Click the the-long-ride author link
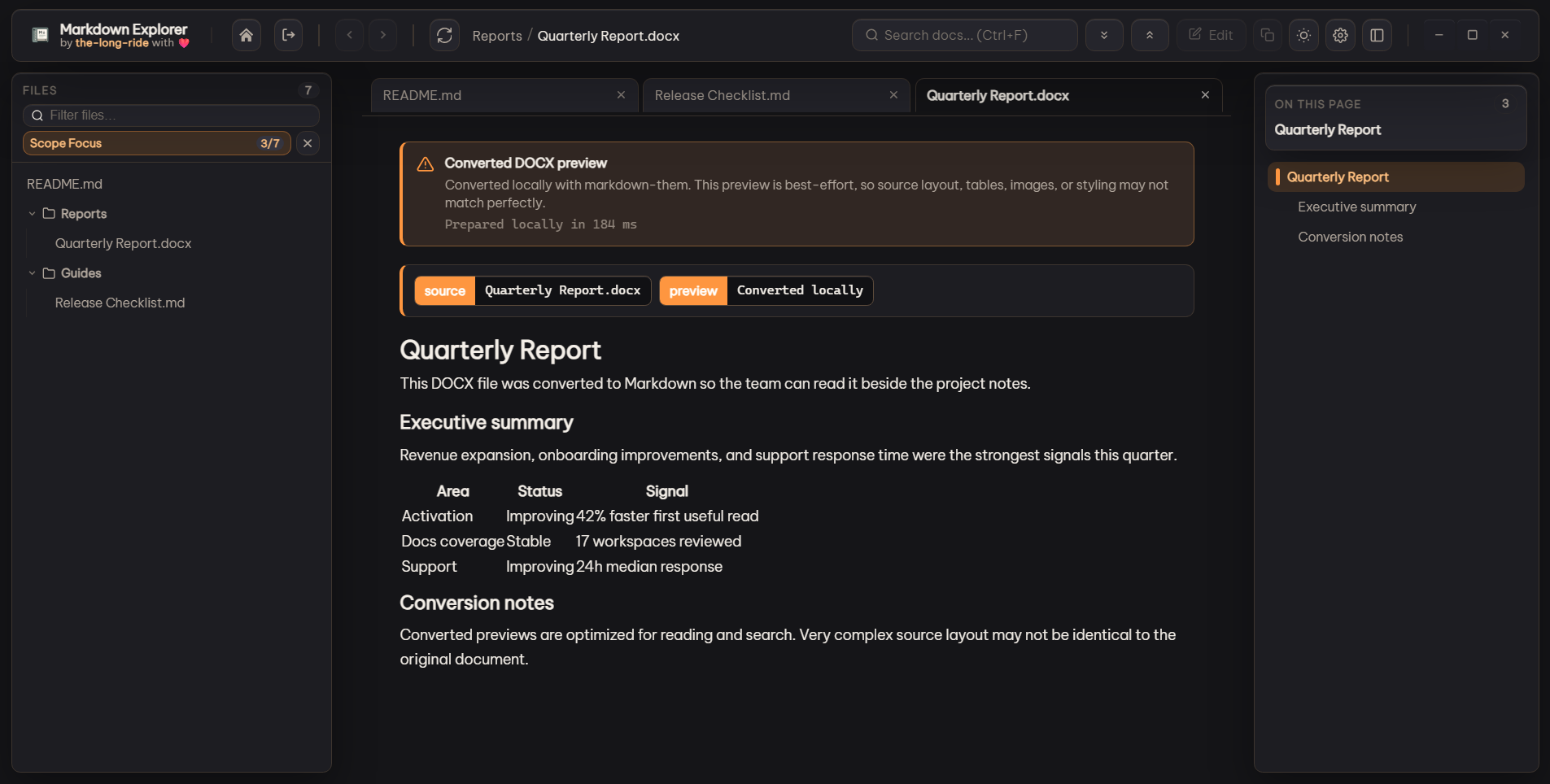Image resolution: width=1550 pixels, height=784 pixels. [x=112, y=43]
